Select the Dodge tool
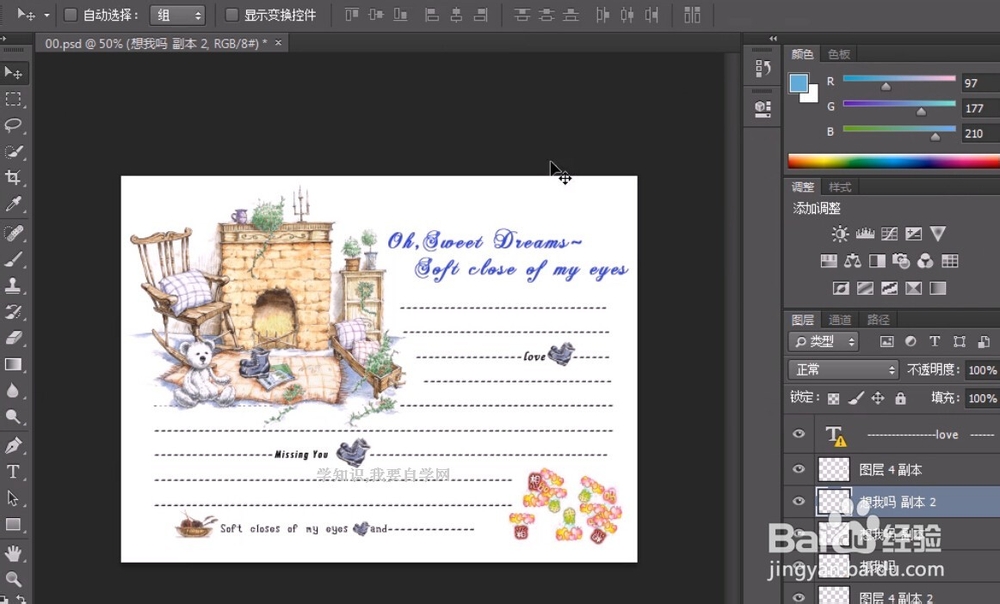Image resolution: width=1000 pixels, height=604 pixels. (x=13, y=416)
